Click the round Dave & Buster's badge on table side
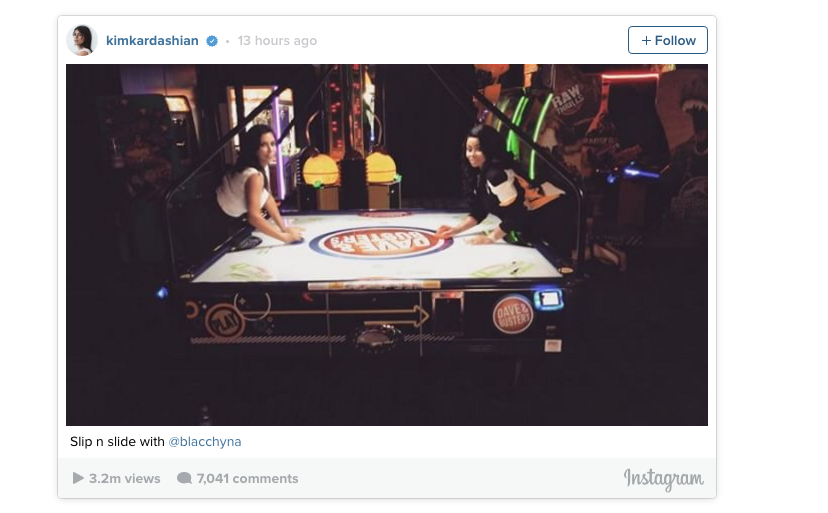 pos(512,315)
